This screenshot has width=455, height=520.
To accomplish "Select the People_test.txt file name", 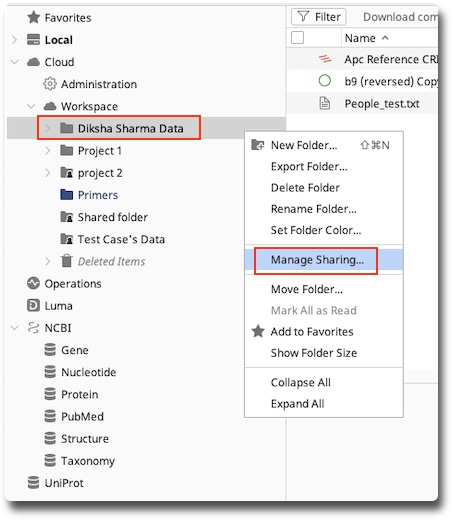I will [382, 103].
